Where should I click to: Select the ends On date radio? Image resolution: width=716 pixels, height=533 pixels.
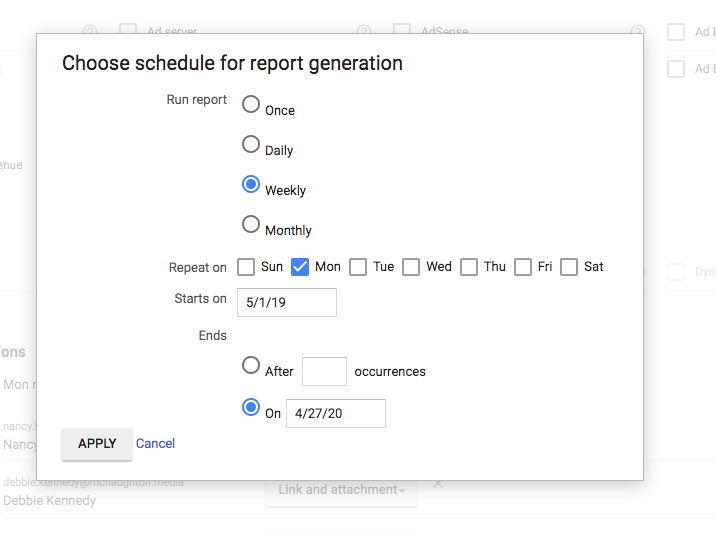coord(251,408)
